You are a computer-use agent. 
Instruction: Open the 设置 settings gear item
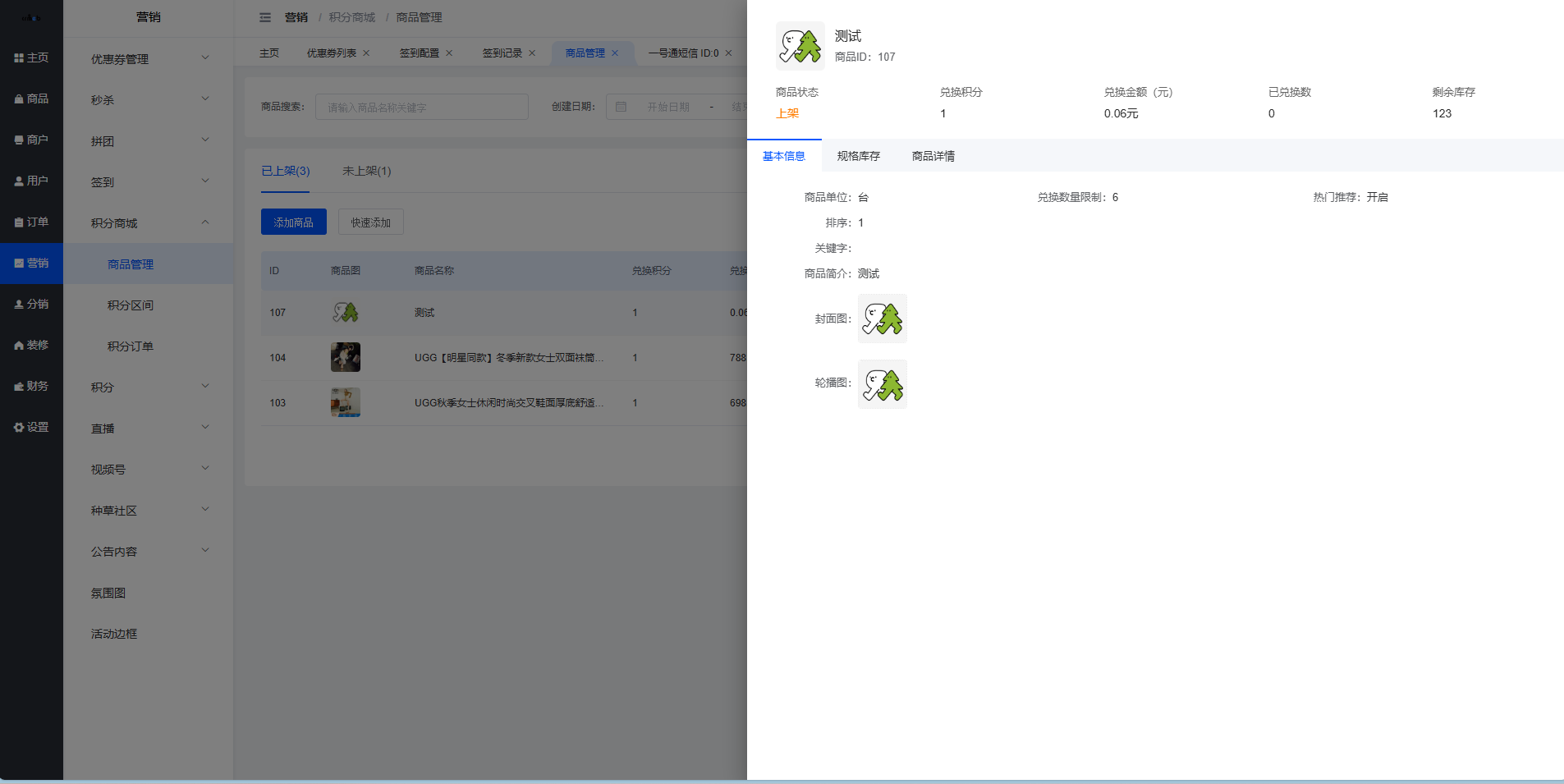(31, 427)
